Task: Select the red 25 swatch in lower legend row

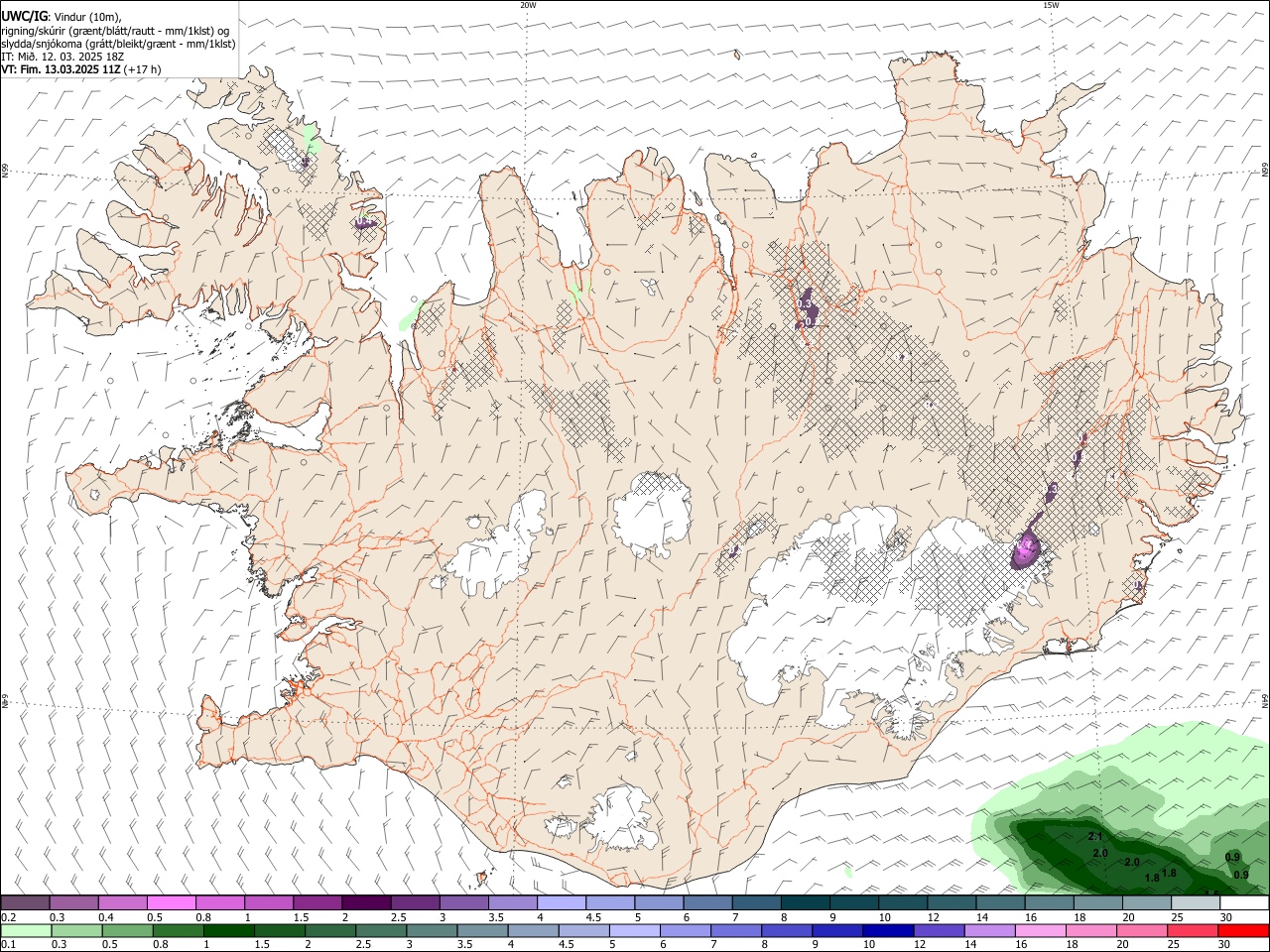Action: [x=1191, y=931]
